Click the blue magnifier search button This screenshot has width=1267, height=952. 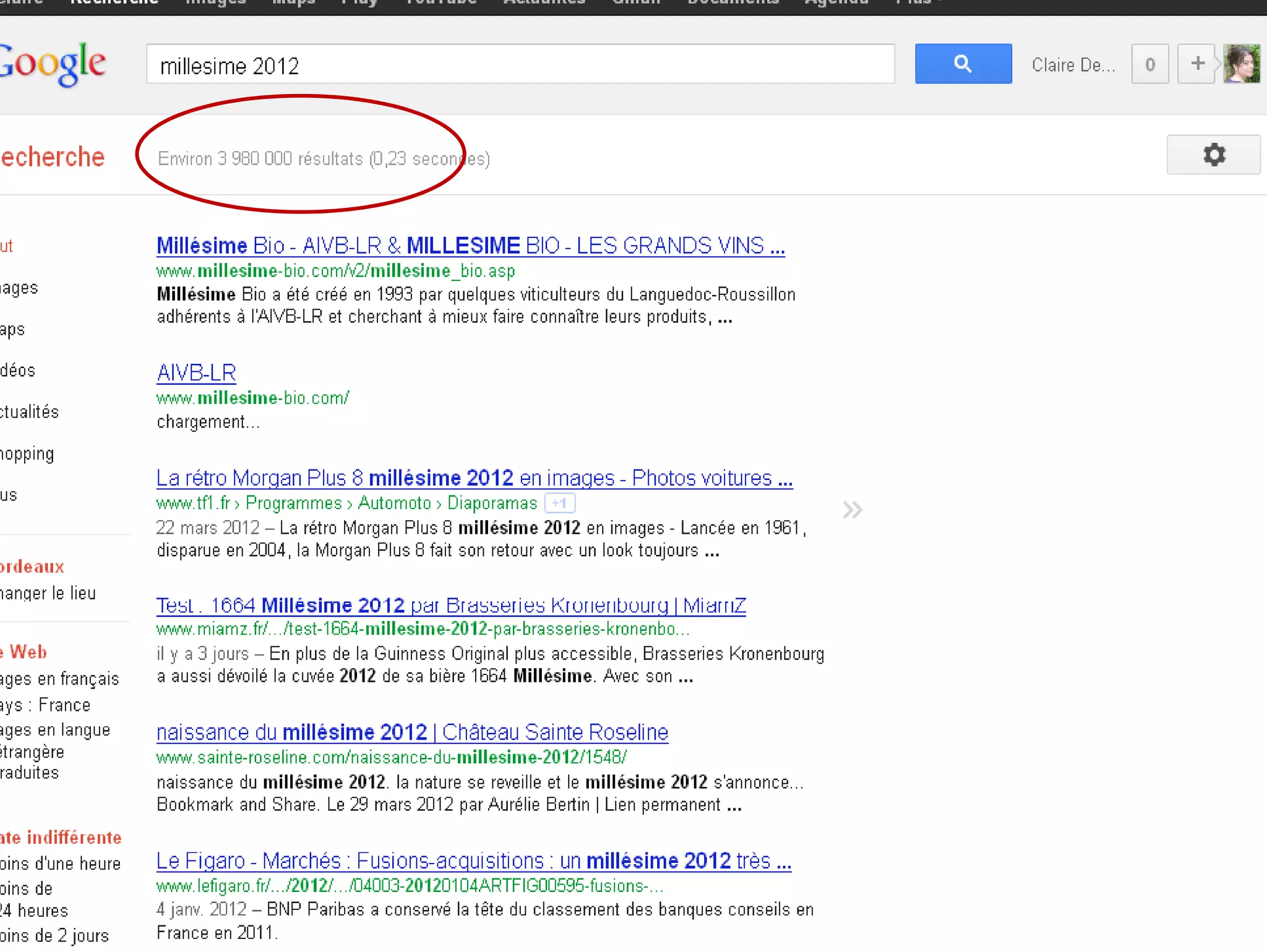click(x=963, y=64)
